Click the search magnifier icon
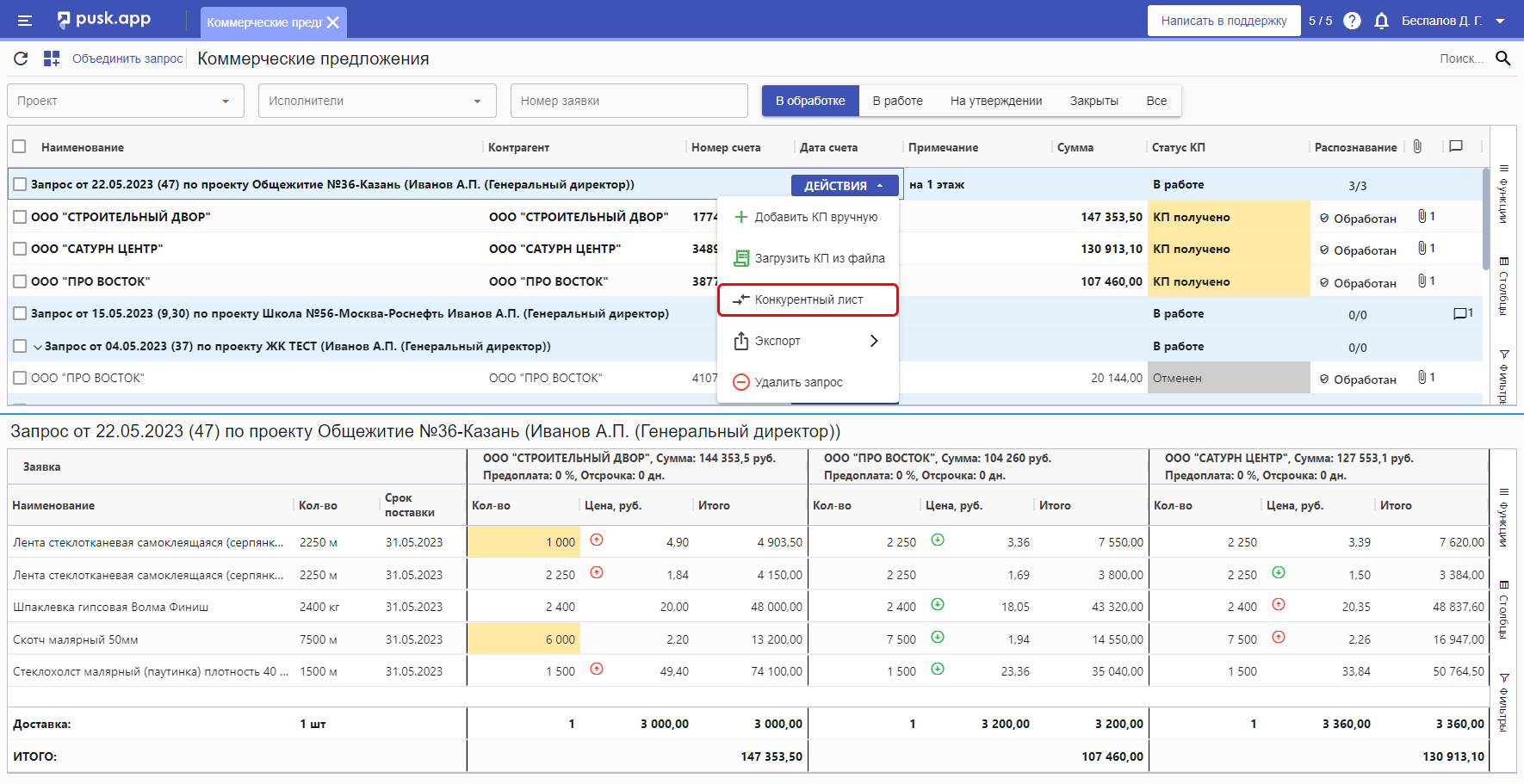The image size is (1524, 784). (1503, 59)
